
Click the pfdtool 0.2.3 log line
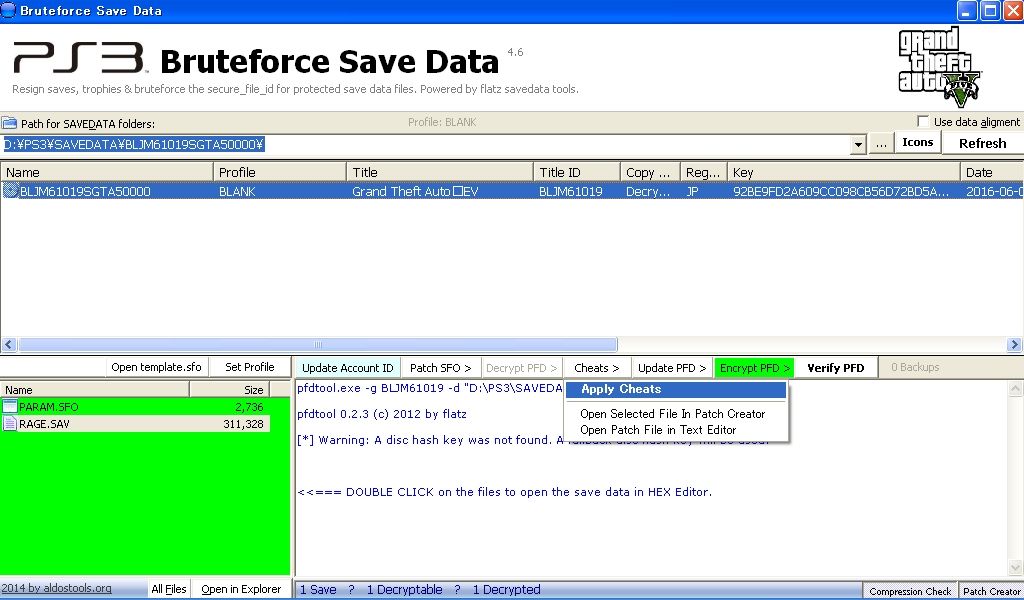click(x=381, y=414)
